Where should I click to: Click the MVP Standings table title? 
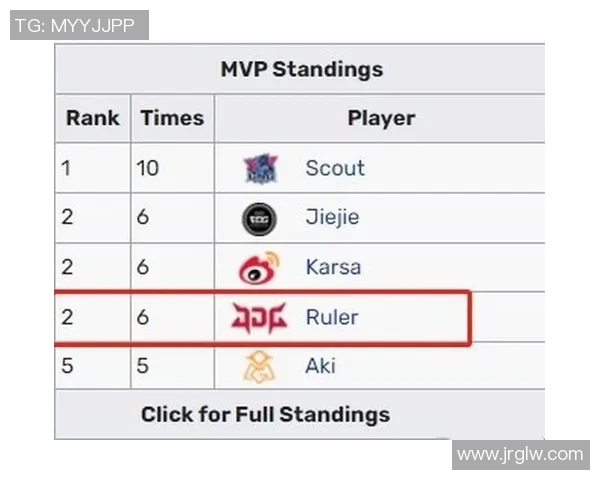(301, 70)
